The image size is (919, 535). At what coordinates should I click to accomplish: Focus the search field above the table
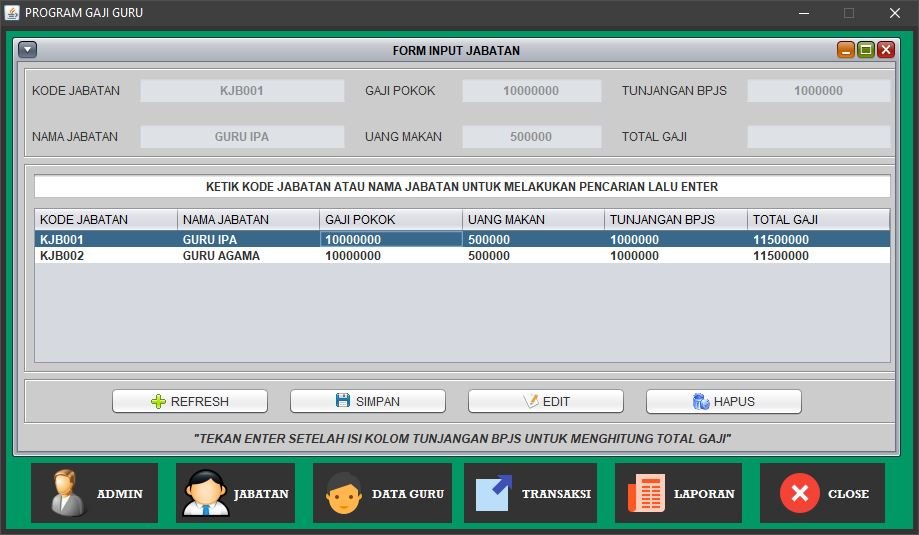[461, 187]
